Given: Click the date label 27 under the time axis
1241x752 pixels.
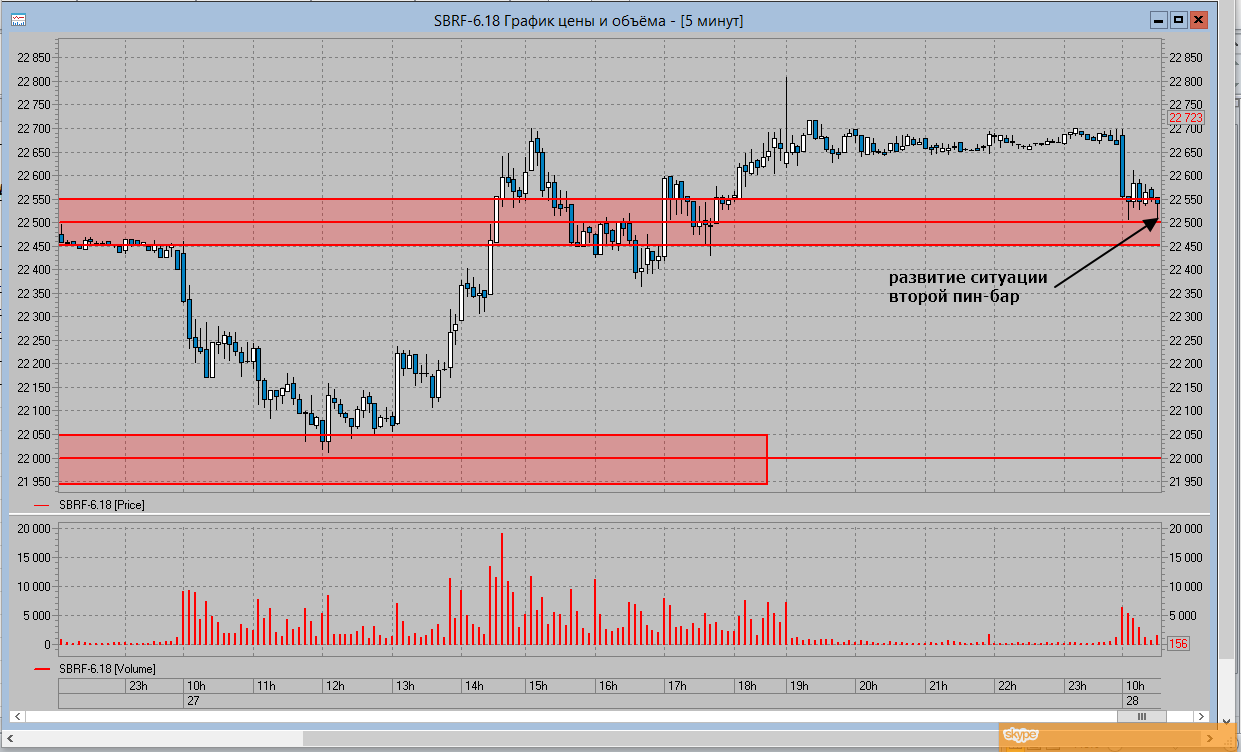Looking at the screenshot, I should 193,701.
